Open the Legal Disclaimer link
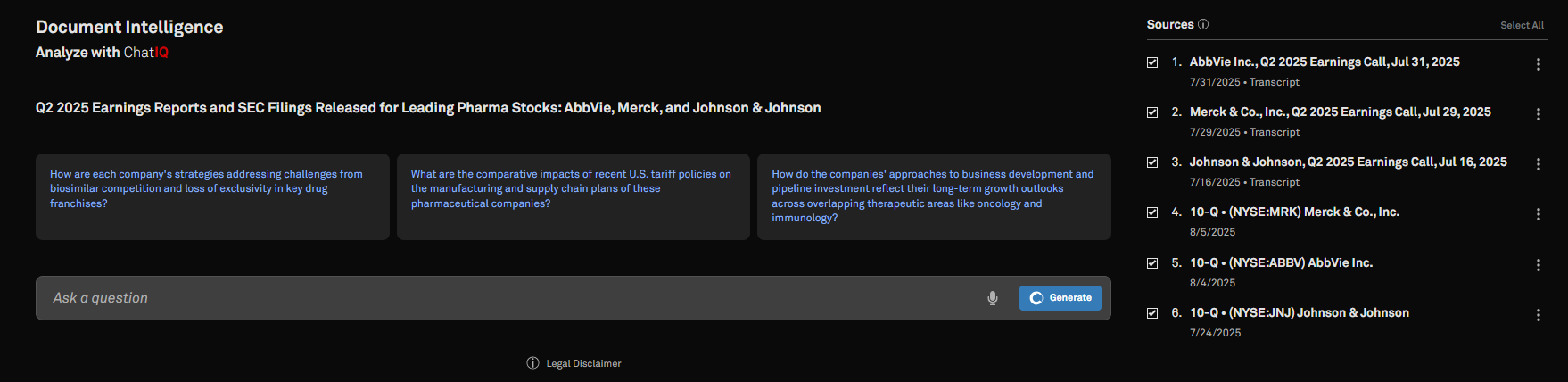The image size is (1568, 382). pos(583,363)
